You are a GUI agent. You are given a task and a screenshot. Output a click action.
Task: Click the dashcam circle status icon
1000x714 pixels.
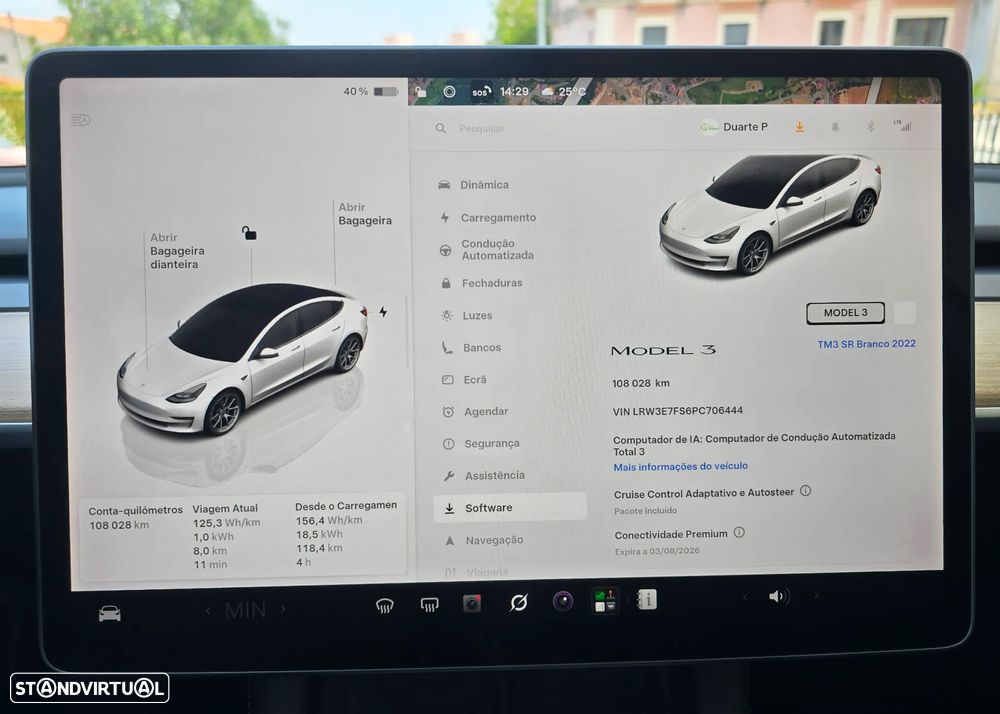[x=450, y=92]
